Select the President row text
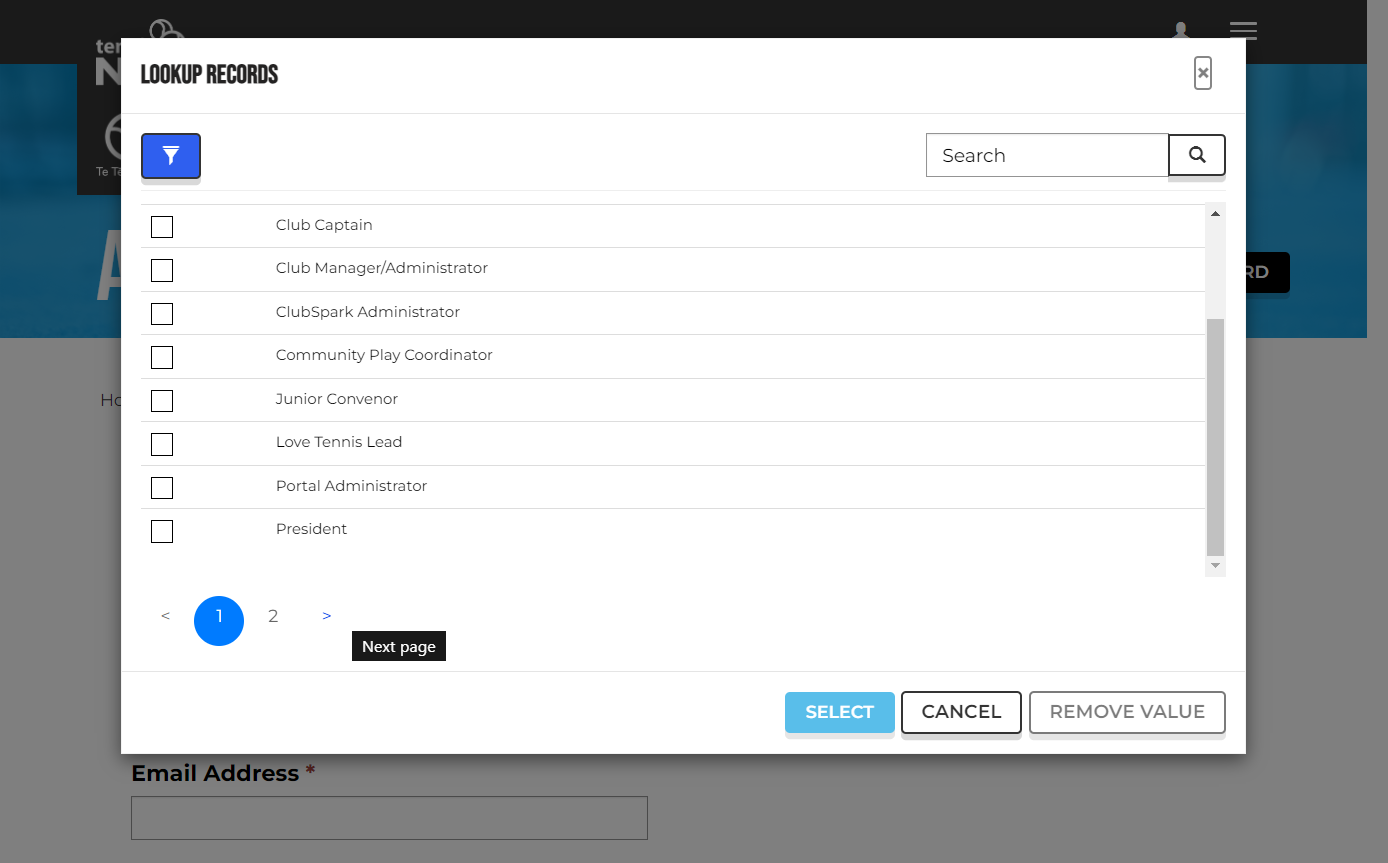Screen dimensions: 1388x863 coord(311,529)
